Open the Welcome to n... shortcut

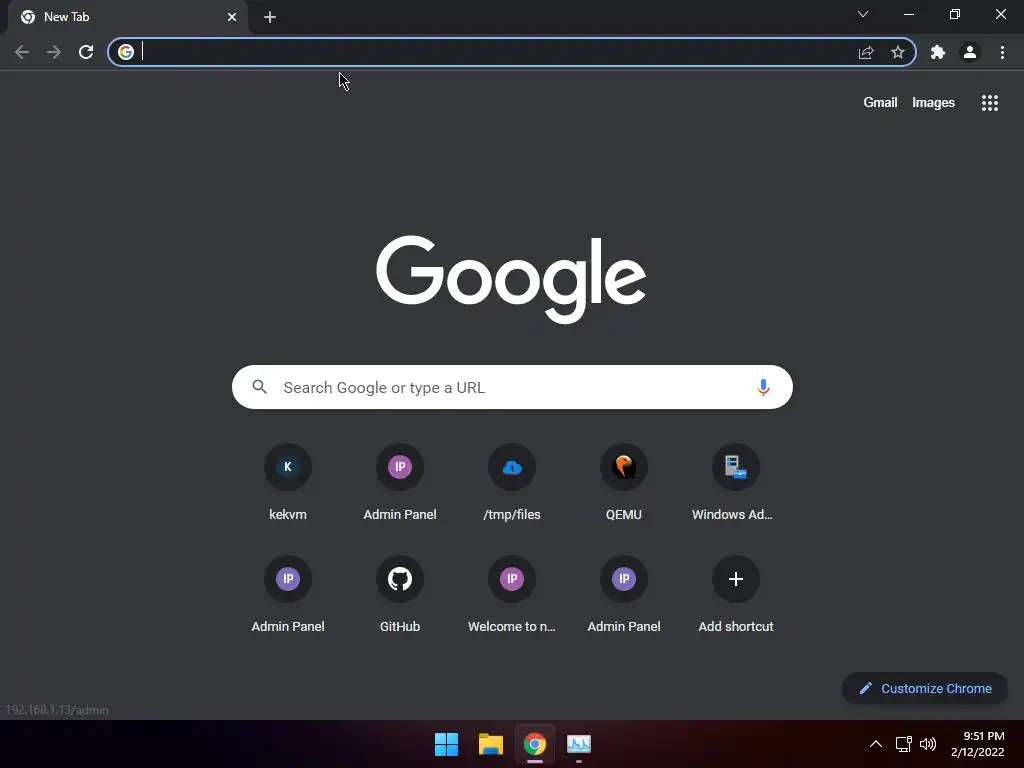(x=512, y=595)
